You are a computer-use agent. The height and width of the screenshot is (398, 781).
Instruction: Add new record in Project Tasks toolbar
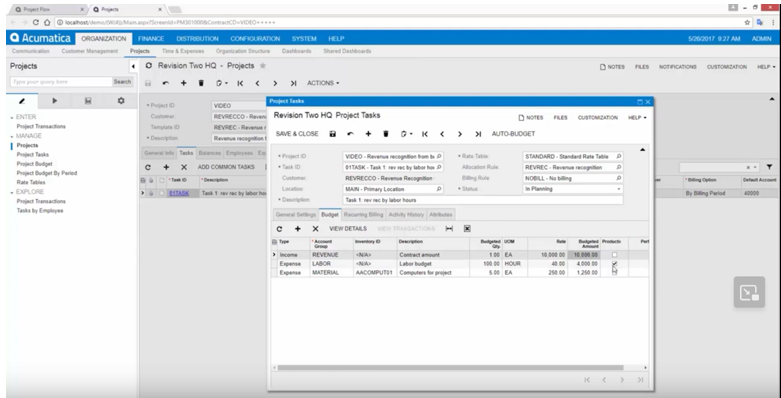coord(368,134)
